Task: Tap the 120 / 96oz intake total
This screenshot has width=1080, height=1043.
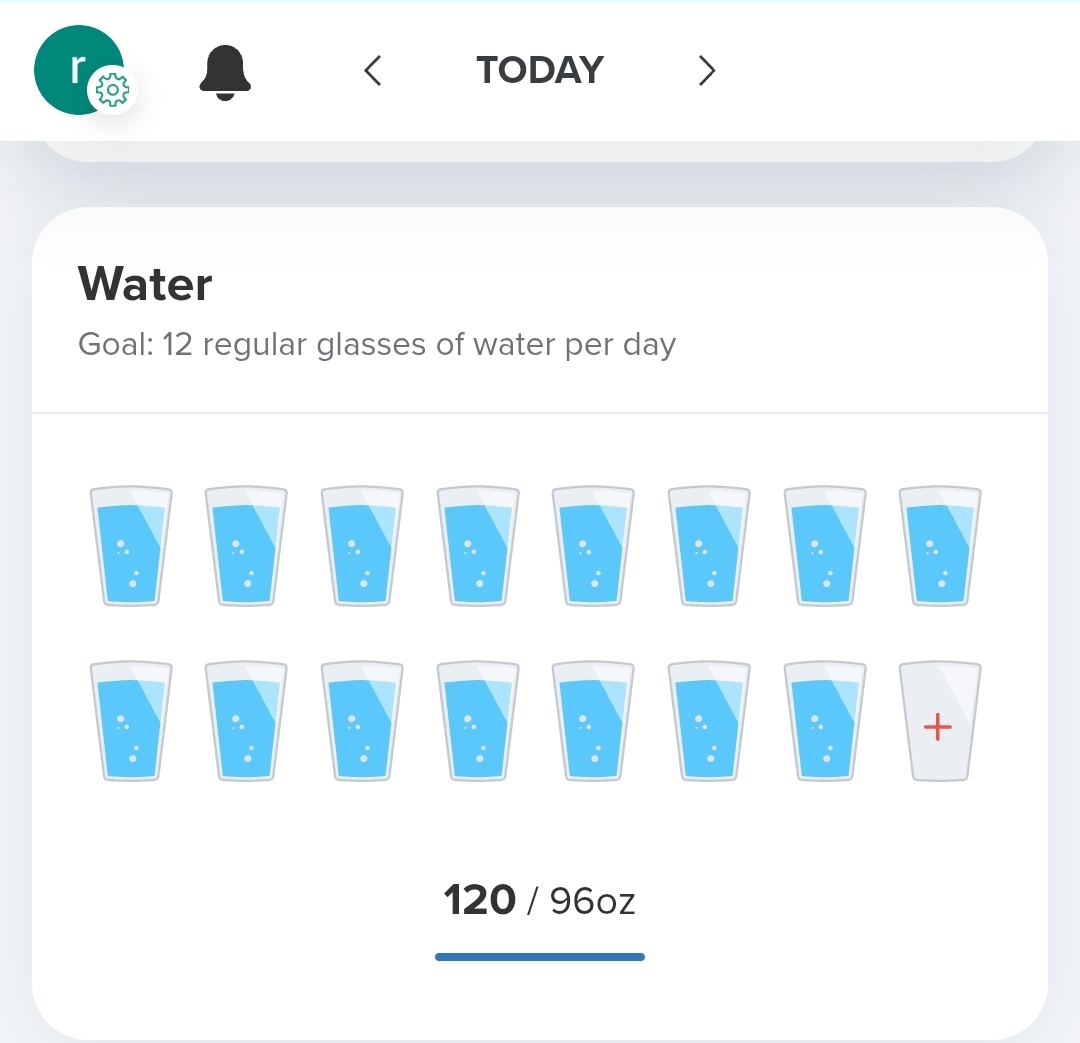Action: [x=540, y=901]
